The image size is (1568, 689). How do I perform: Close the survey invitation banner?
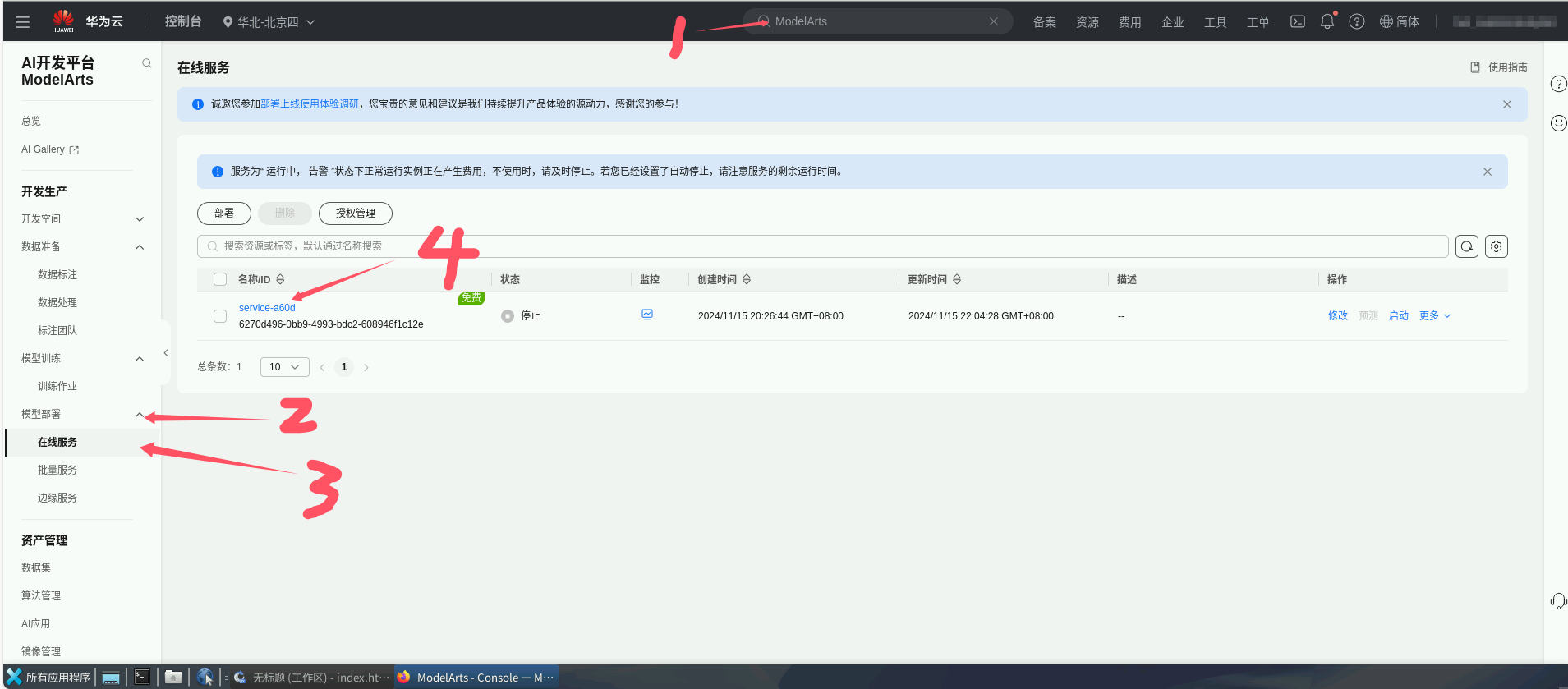1507,104
